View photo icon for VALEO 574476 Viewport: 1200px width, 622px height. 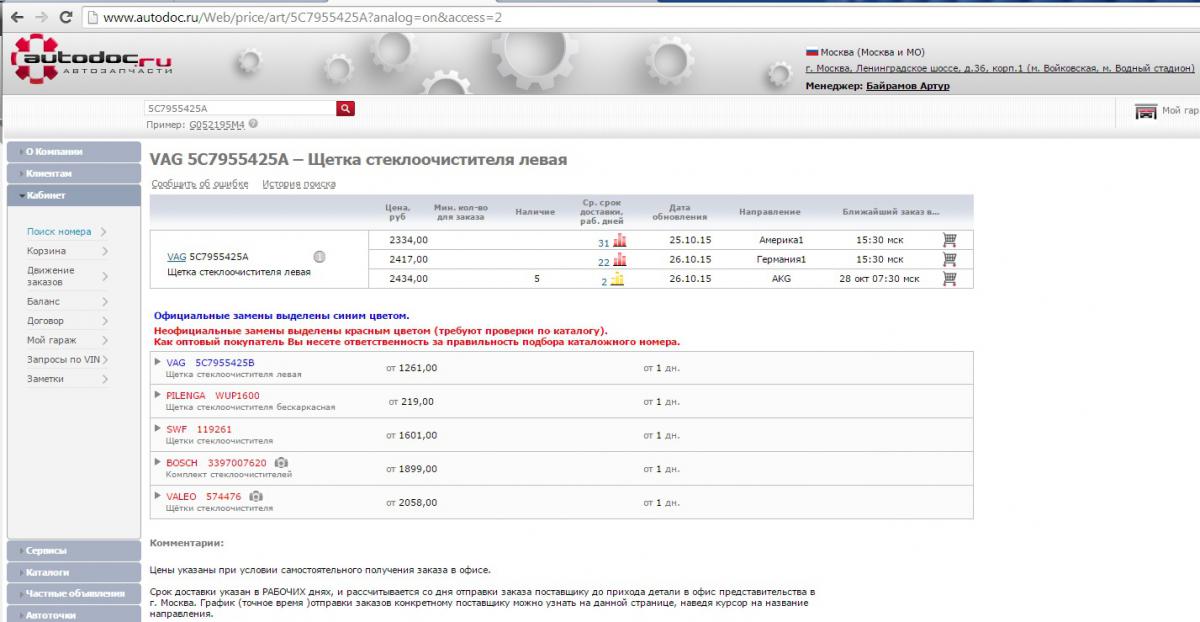(256, 496)
